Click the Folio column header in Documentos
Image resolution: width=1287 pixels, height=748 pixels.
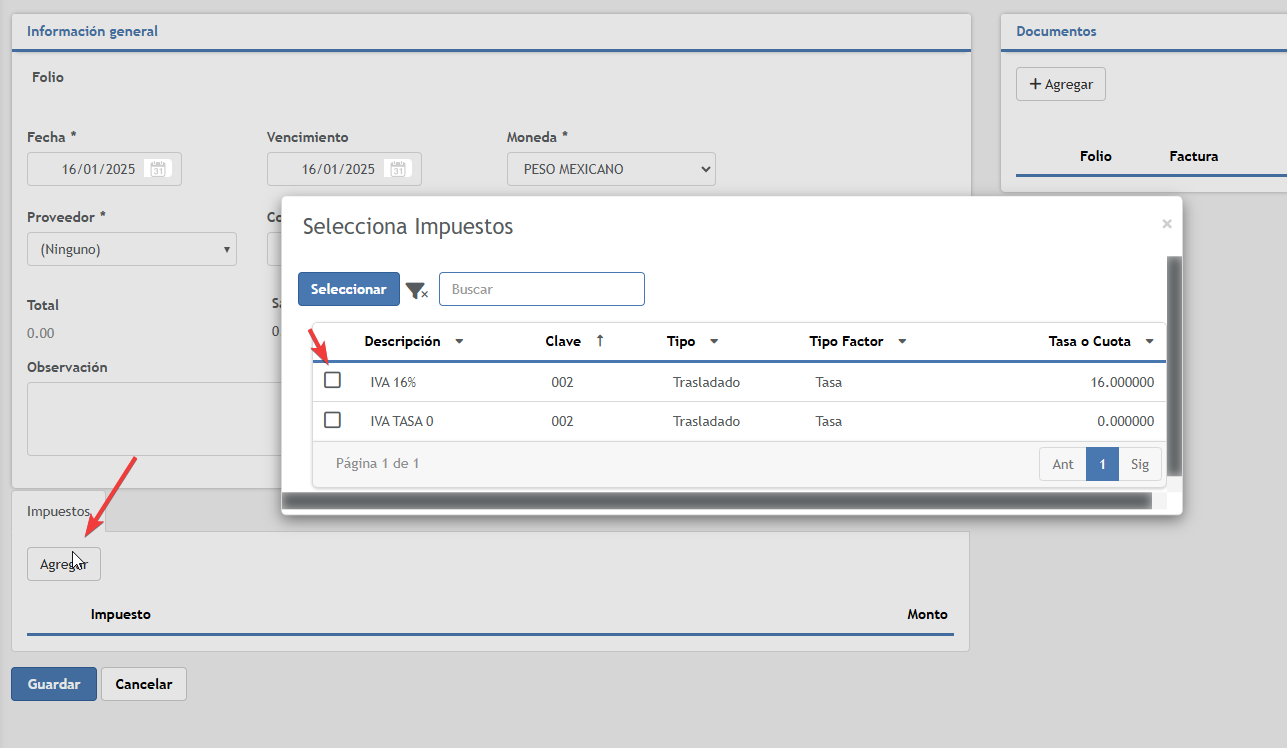pos(1096,156)
